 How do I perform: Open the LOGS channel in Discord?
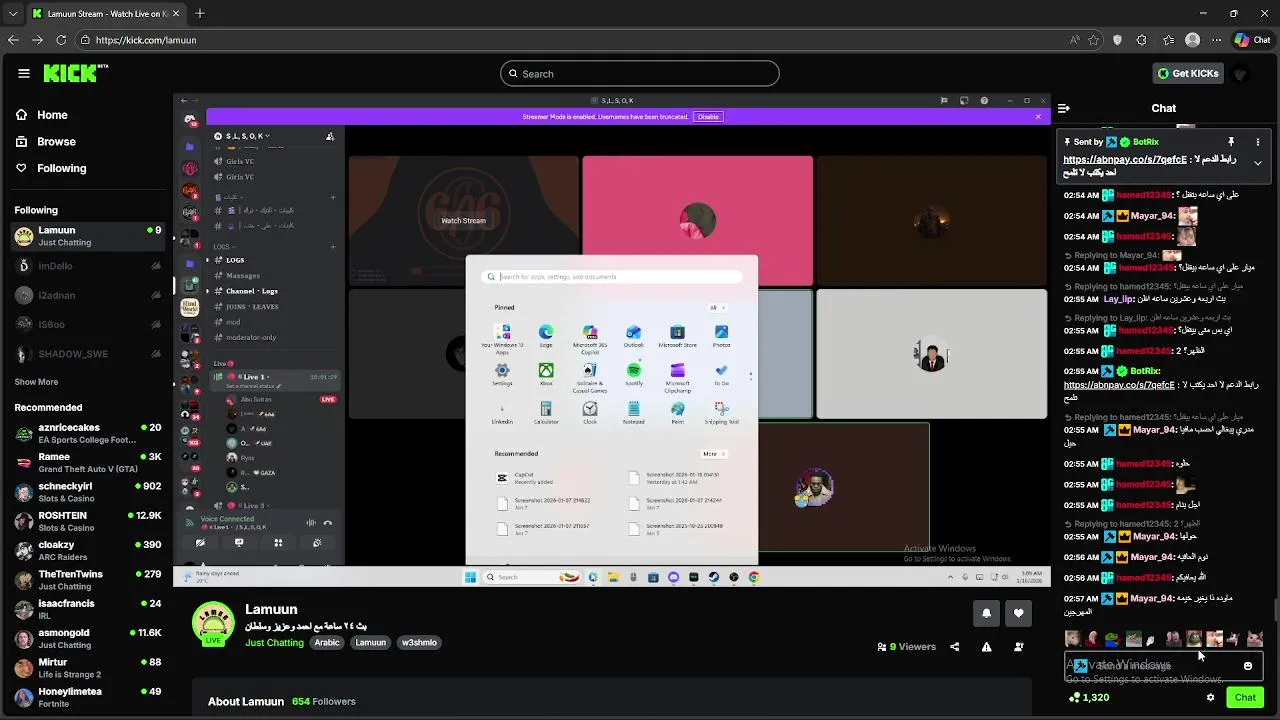[235, 260]
